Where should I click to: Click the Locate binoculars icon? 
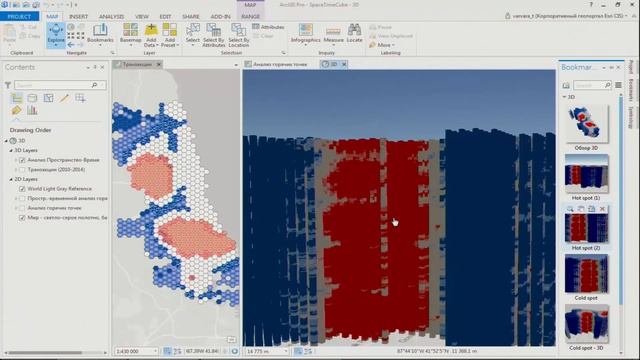click(x=354, y=30)
